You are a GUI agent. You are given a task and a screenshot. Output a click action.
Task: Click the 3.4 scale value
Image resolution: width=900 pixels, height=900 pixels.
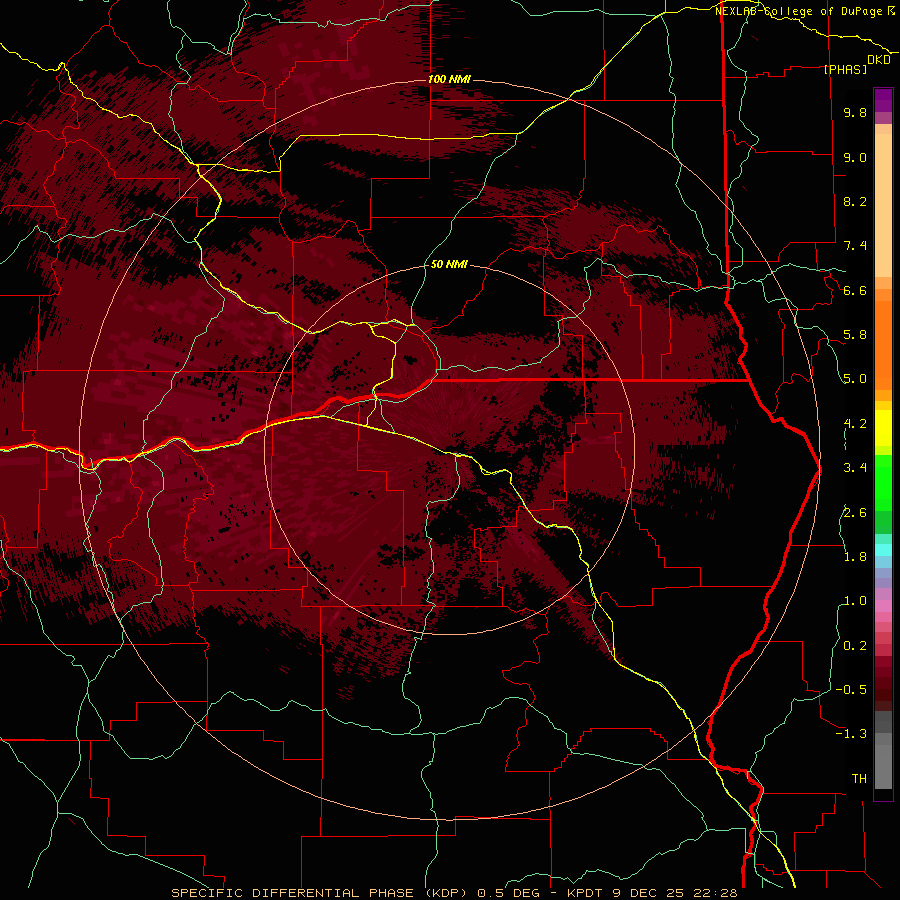point(855,468)
